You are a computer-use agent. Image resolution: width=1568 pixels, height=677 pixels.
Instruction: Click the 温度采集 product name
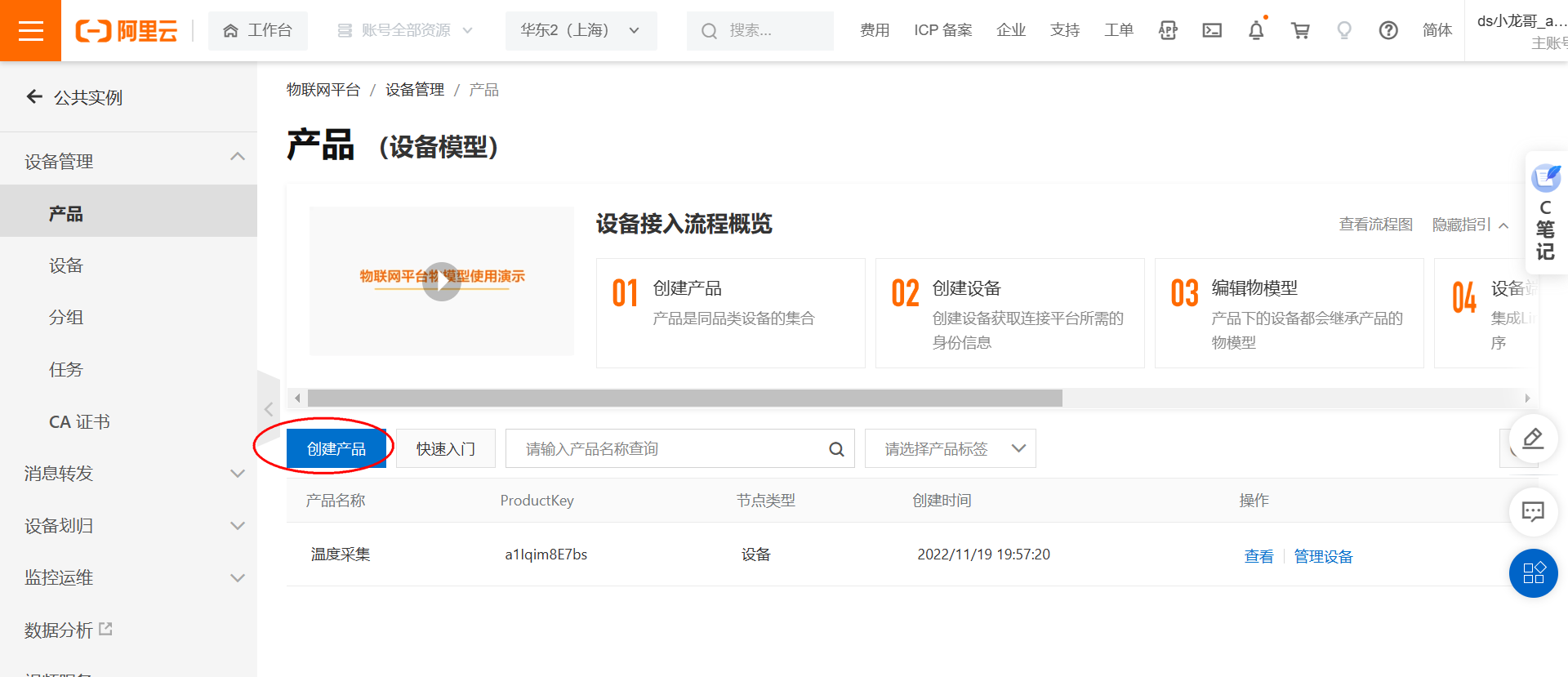(x=341, y=555)
